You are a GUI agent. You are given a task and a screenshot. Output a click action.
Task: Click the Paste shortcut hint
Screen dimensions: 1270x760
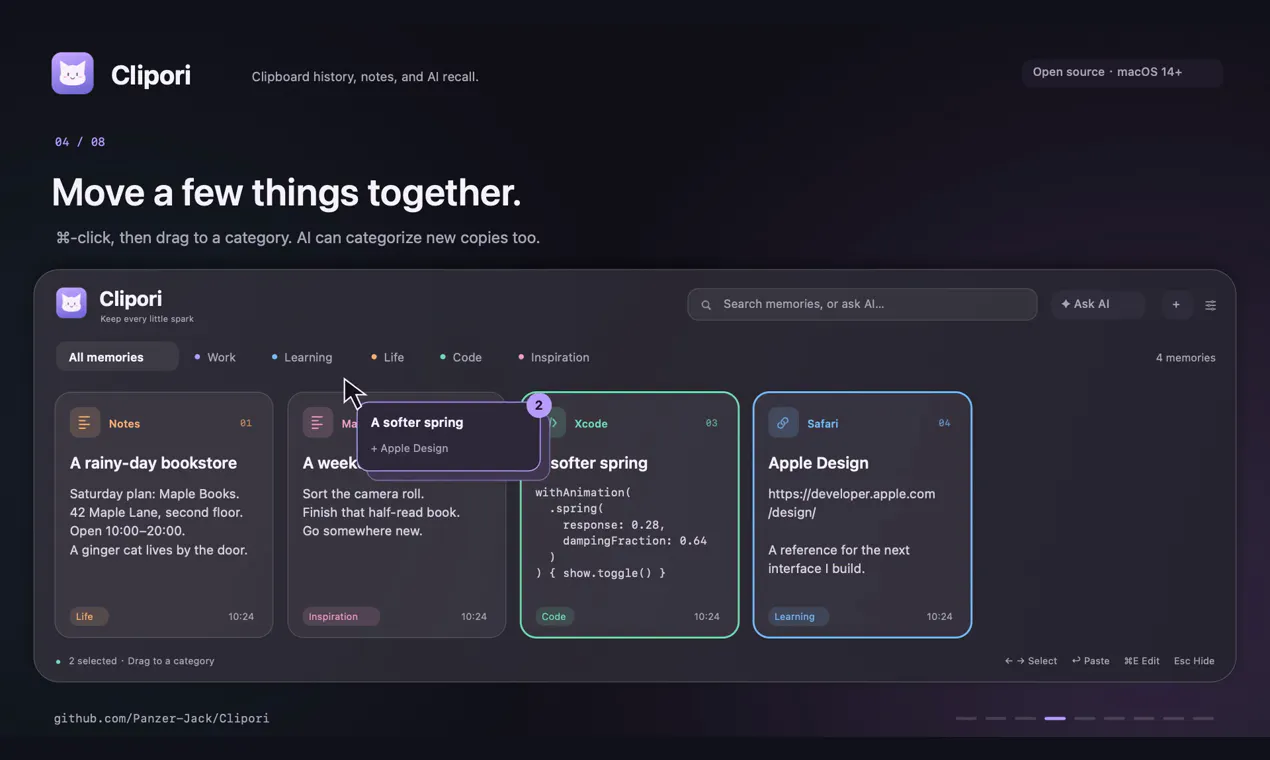click(1090, 661)
